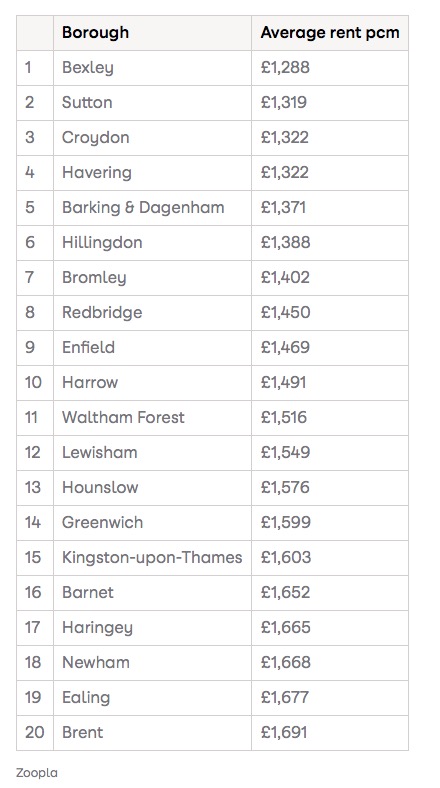Select the Havering borough cell
440x788 pixels.
click(x=152, y=173)
